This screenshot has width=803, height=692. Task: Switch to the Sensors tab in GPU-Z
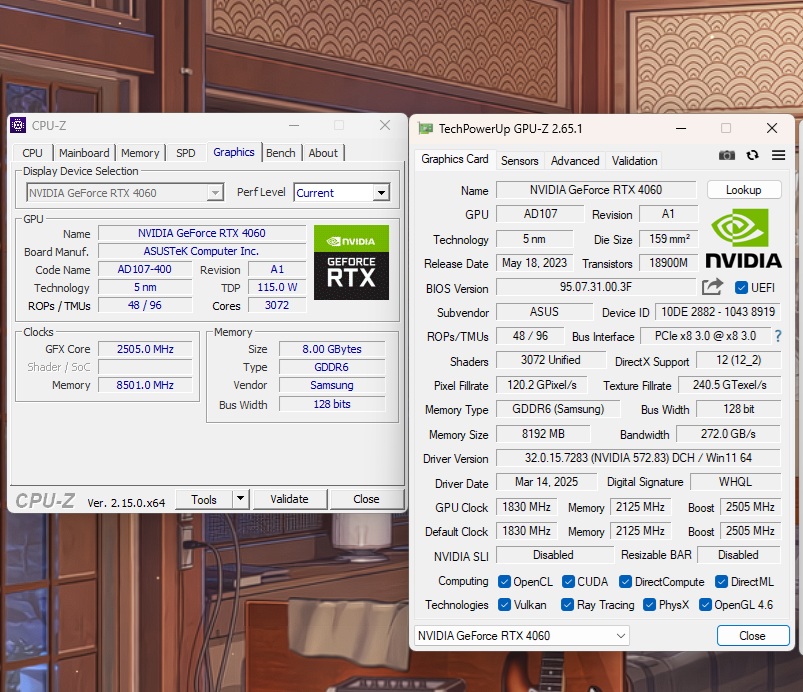point(520,161)
